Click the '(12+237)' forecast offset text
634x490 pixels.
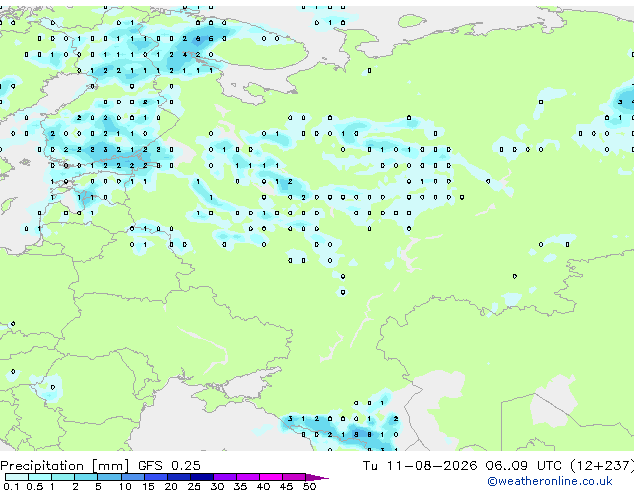[x=602, y=465]
